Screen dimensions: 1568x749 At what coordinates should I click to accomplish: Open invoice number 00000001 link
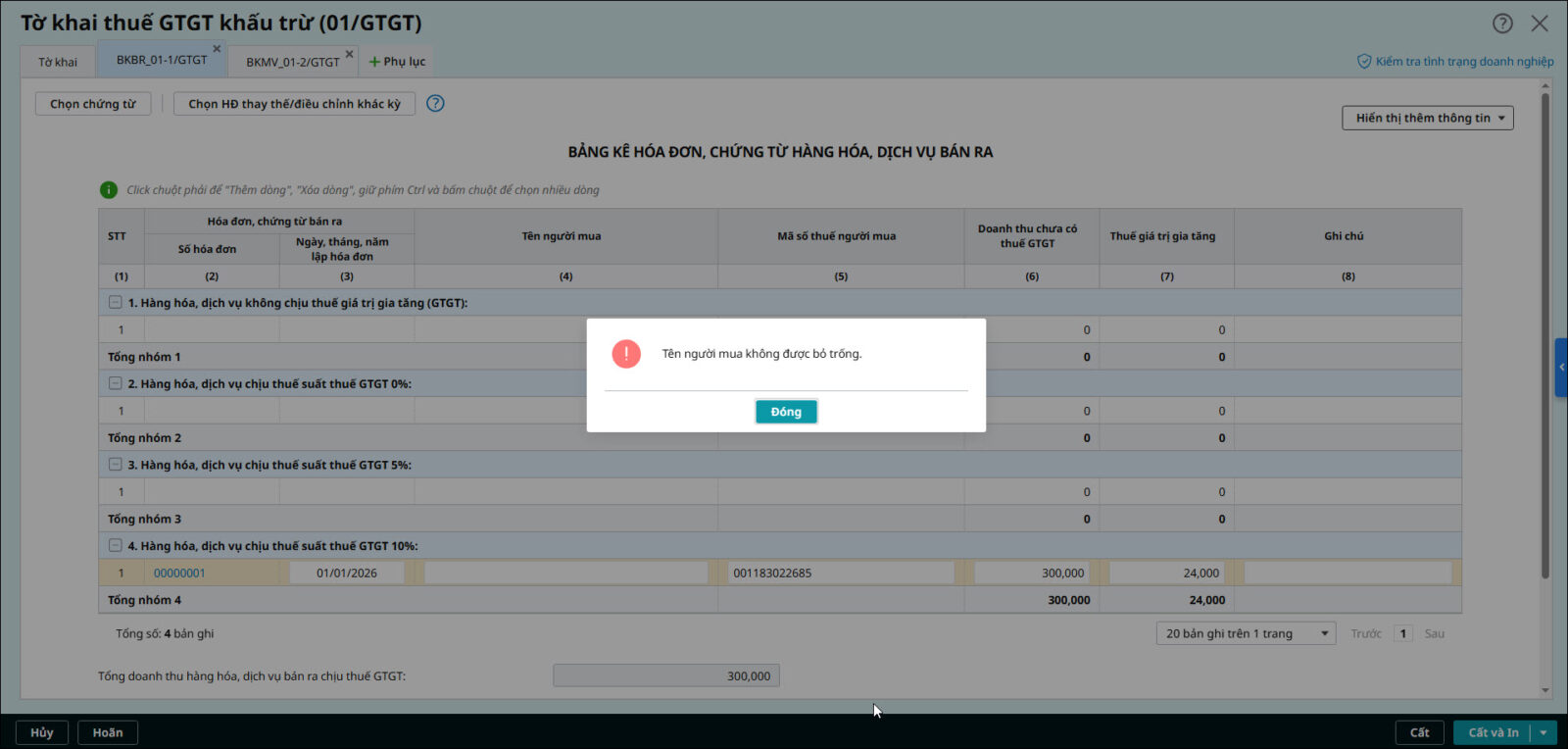[x=179, y=574]
